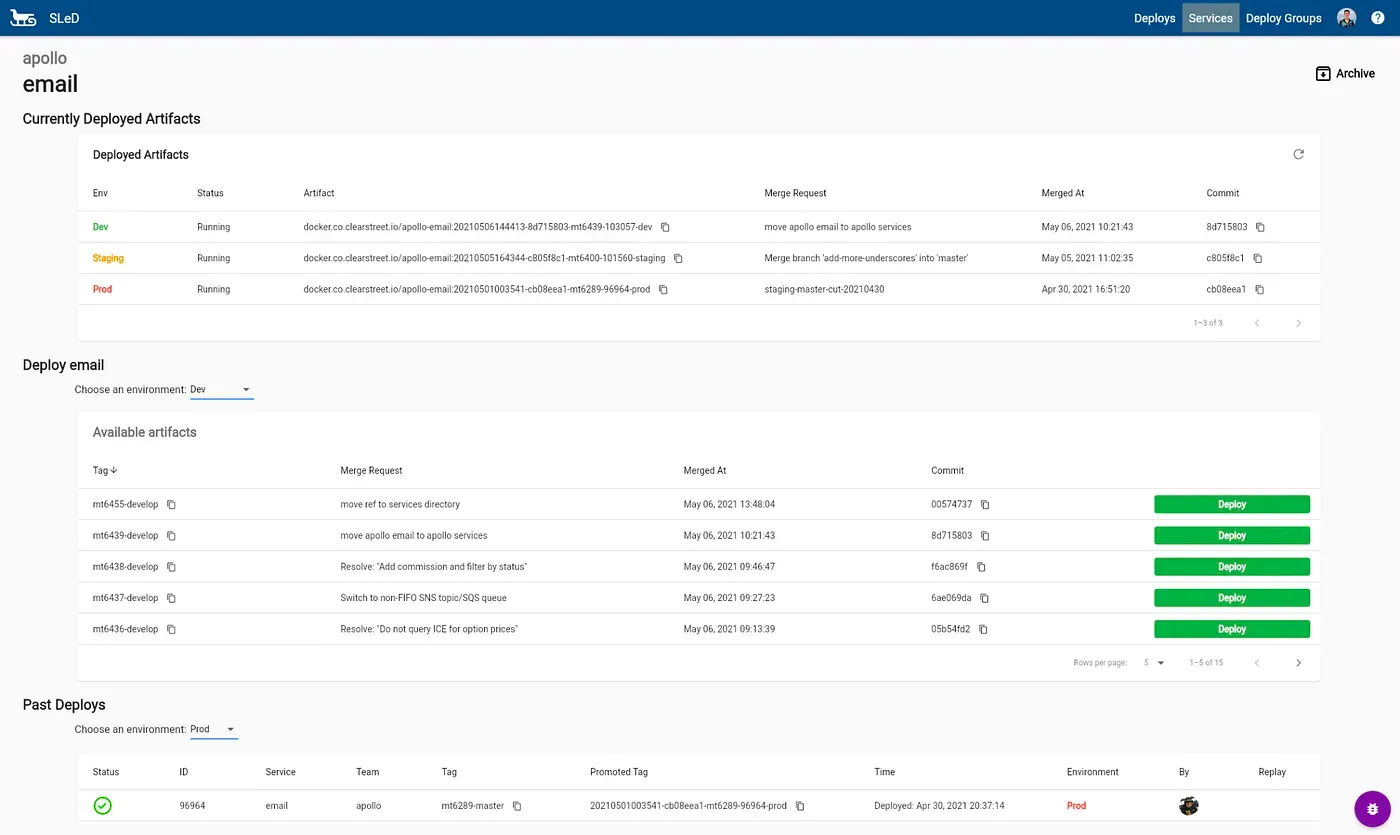Open the Past Deploys environment dropdown
This screenshot has height=835, width=1400.
pyautogui.click(x=213, y=729)
